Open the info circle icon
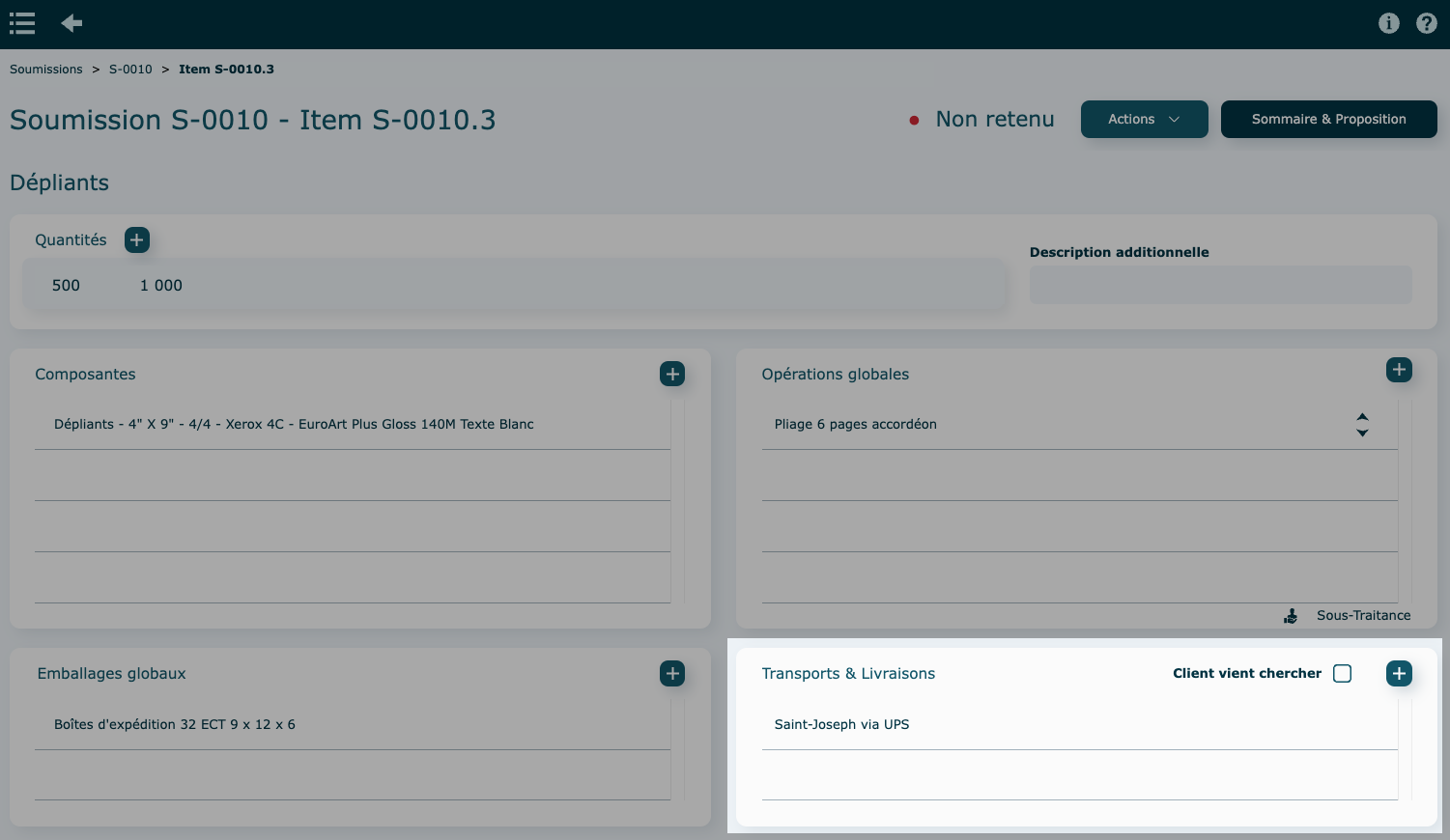1450x840 pixels. coord(1388,23)
